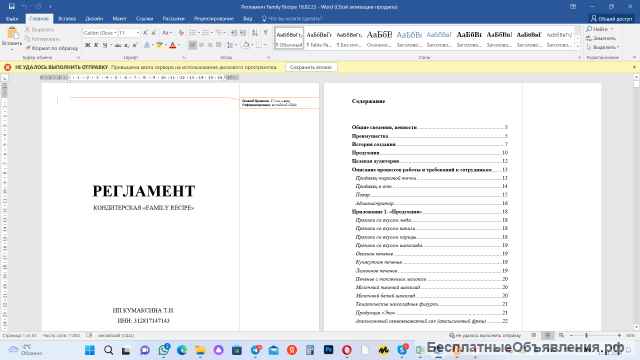Switch to the Макет tab
The image size is (640, 360).
point(119,19)
